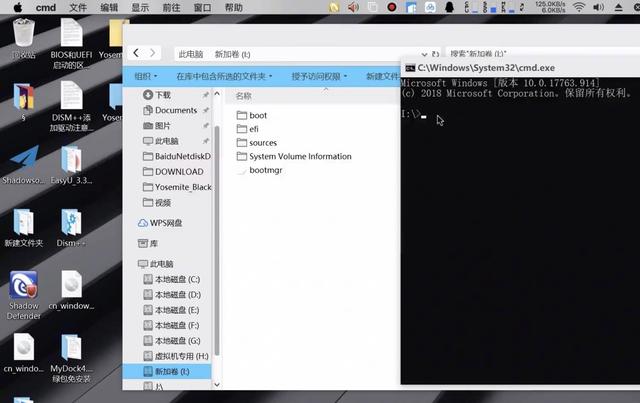Click 此电脑 in the address bar path

point(191,54)
